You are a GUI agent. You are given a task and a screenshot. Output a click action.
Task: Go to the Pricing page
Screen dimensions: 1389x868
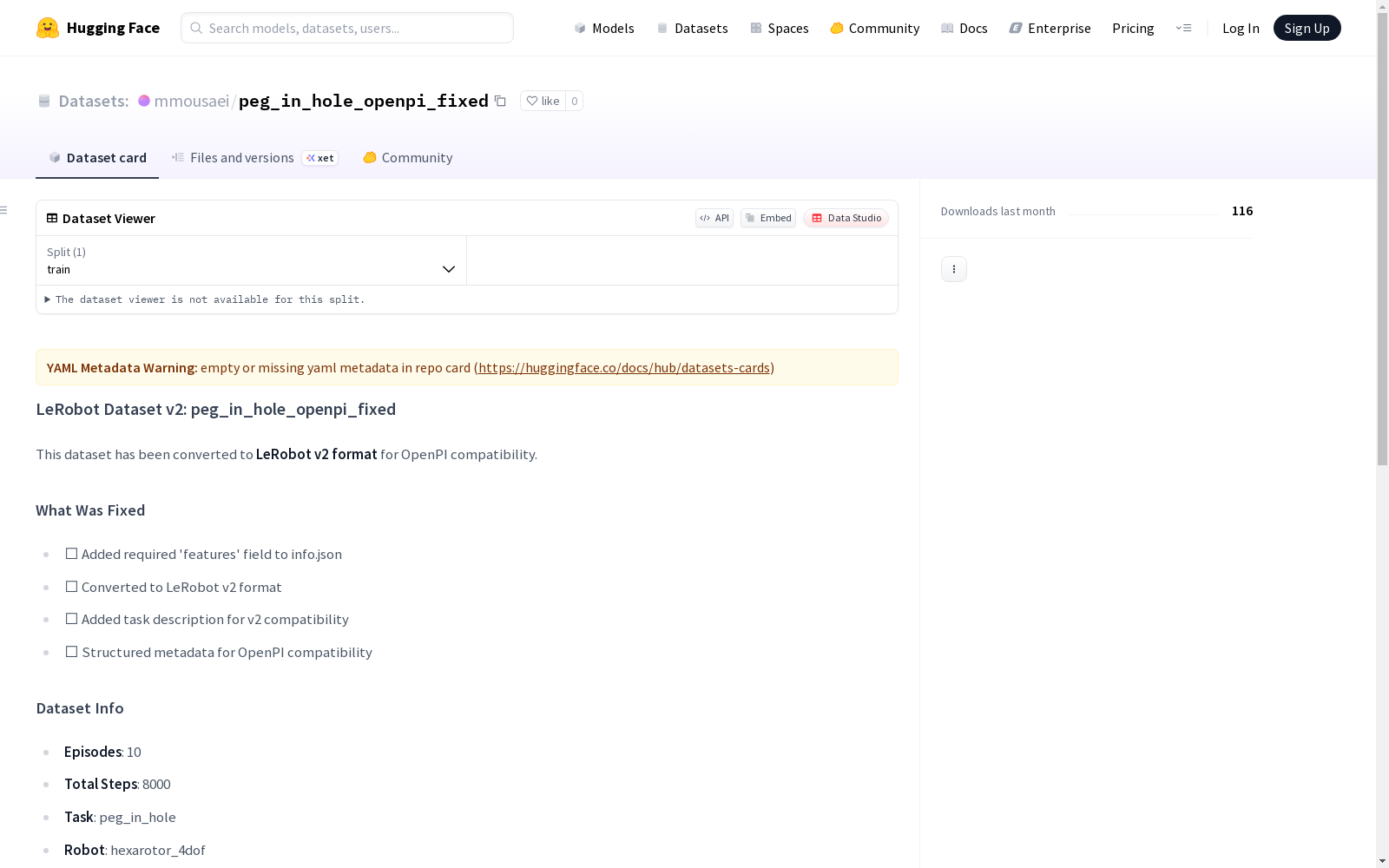click(x=1133, y=28)
